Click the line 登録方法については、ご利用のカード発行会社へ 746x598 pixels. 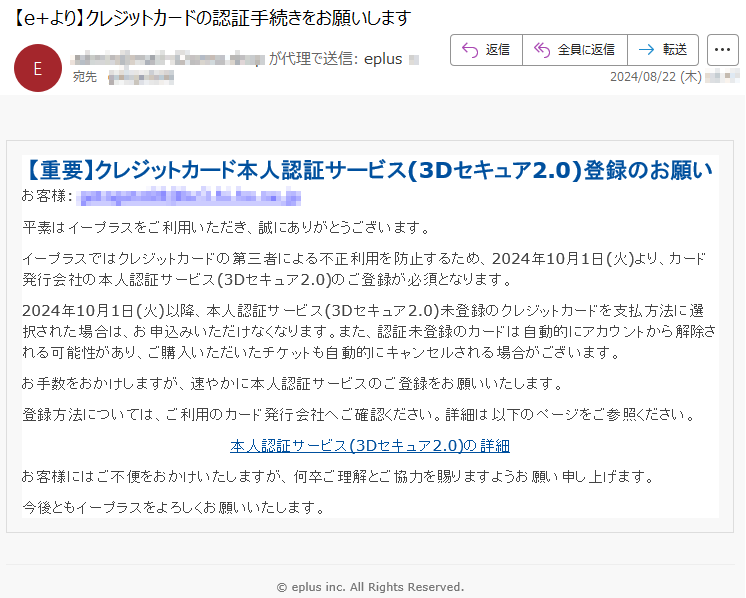360,414
